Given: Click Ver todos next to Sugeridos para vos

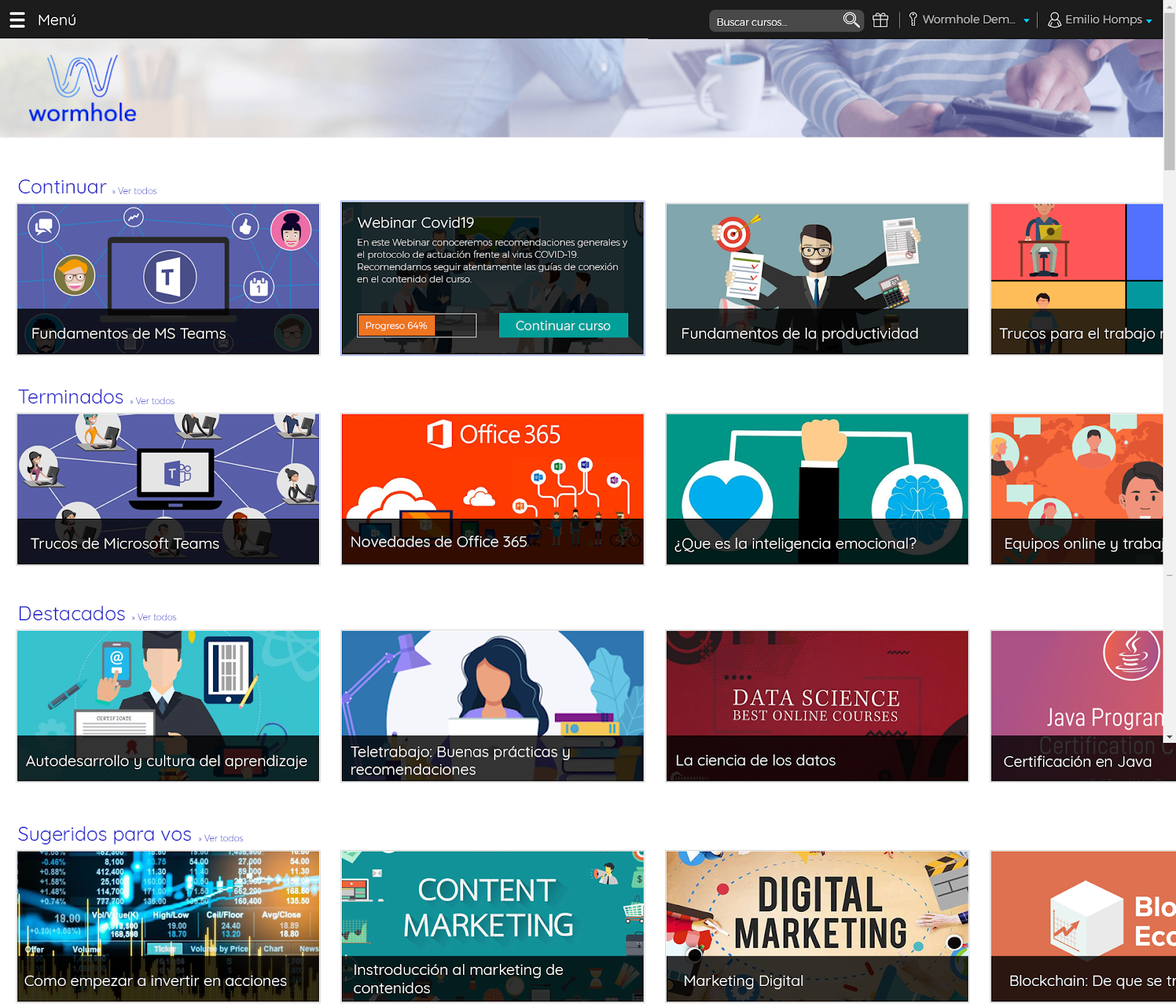Looking at the screenshot, I should click(223, 838).
